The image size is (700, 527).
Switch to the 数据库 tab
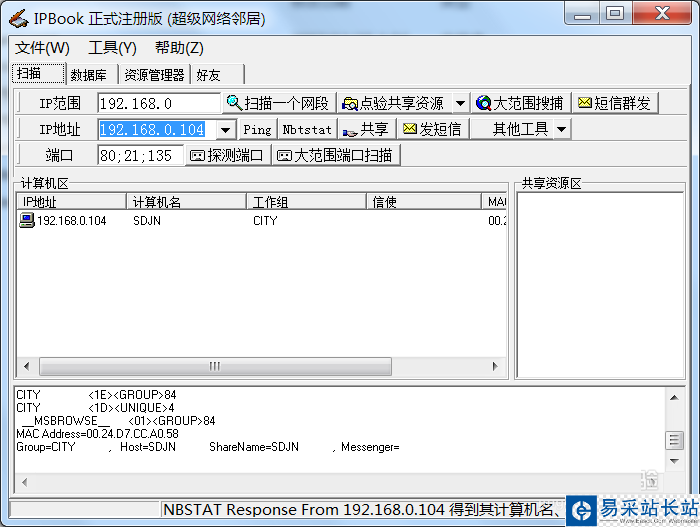coord(92,75)
